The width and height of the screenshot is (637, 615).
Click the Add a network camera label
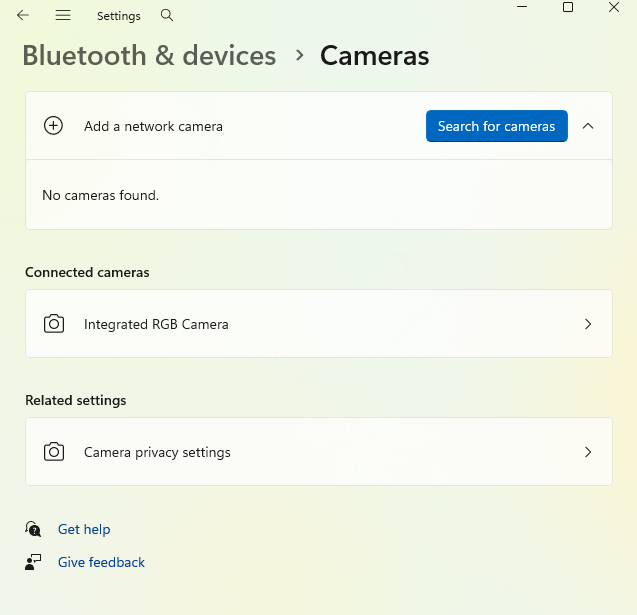154,126
